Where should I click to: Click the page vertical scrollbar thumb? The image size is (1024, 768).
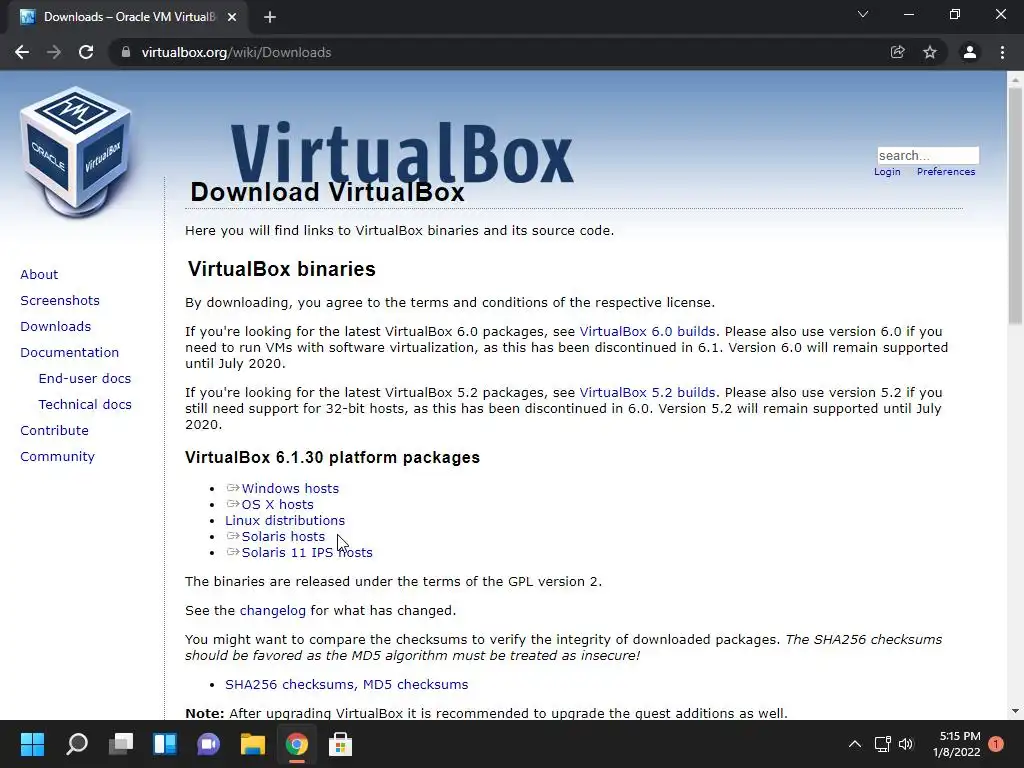[1015, 206]
